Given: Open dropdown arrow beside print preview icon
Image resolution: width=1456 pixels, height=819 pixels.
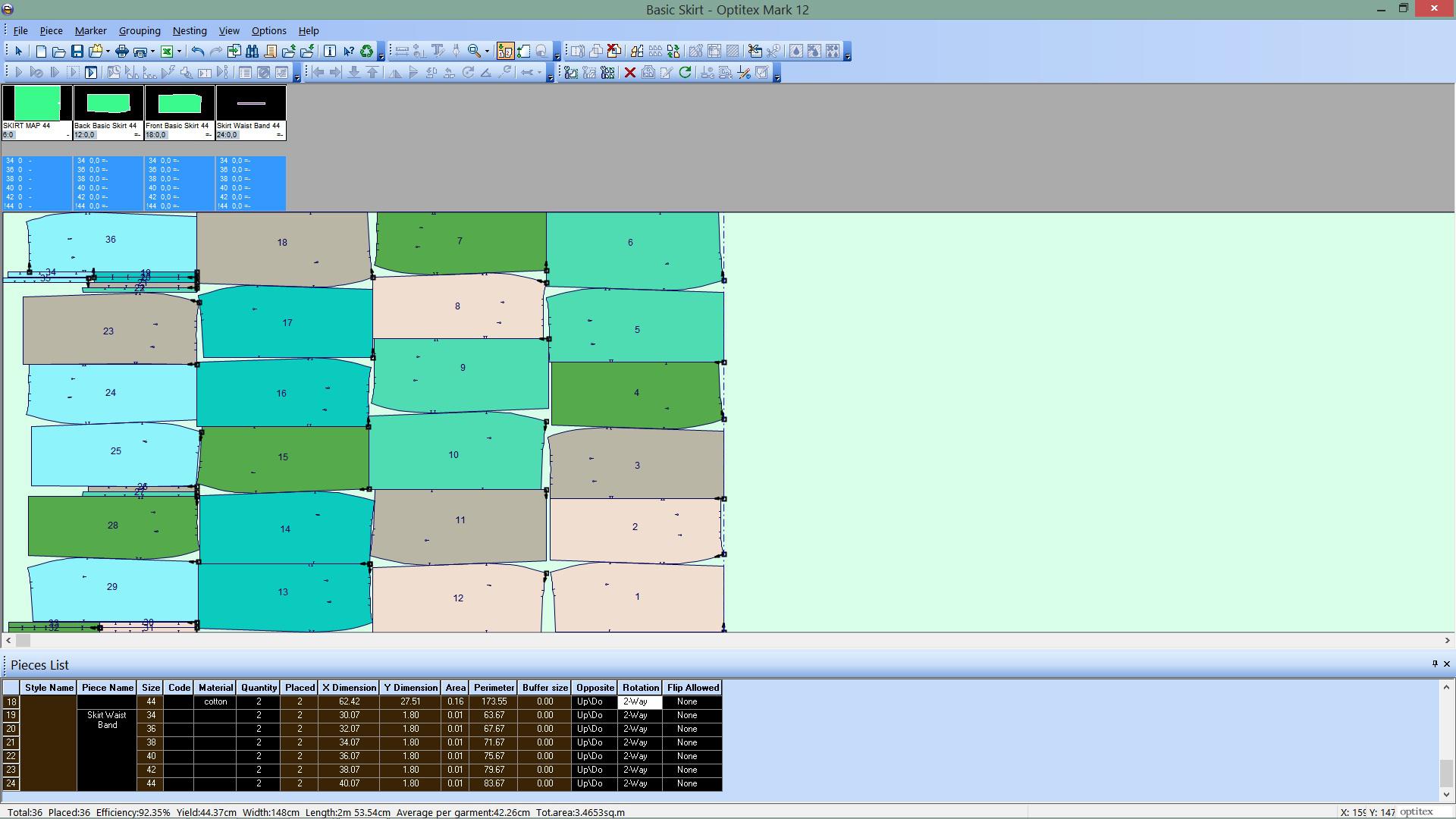Looking at the screenshot, I should click(x=152, y=52).
